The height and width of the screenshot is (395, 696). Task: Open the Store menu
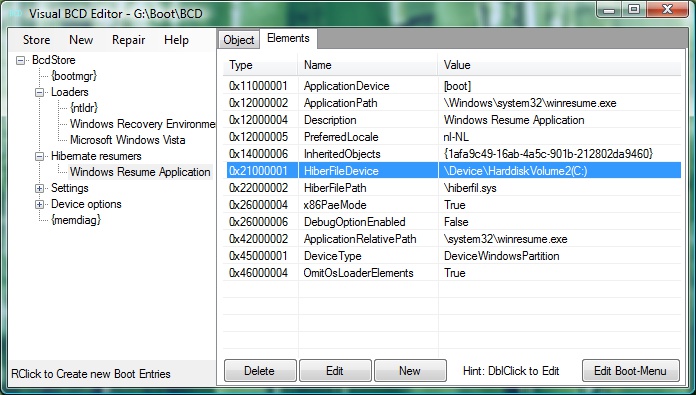(36, 40)
